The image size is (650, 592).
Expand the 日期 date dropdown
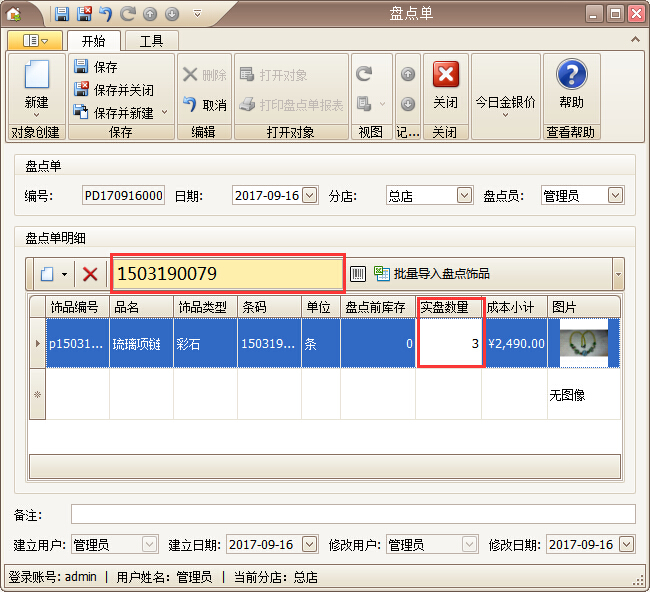tap(309, 196)
